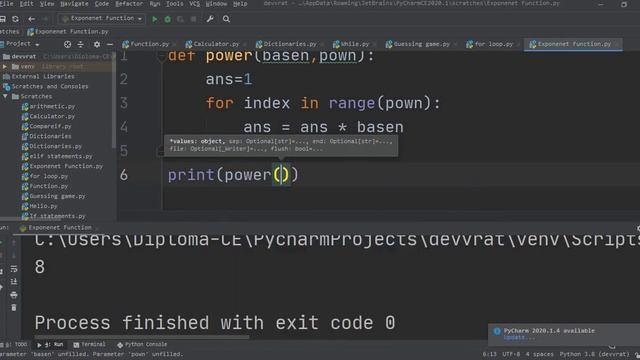Image resolution: width=640 pixels, height=360 pixels.
Task: Open the Python Console tool window
Action: click(x=142, y=344)
